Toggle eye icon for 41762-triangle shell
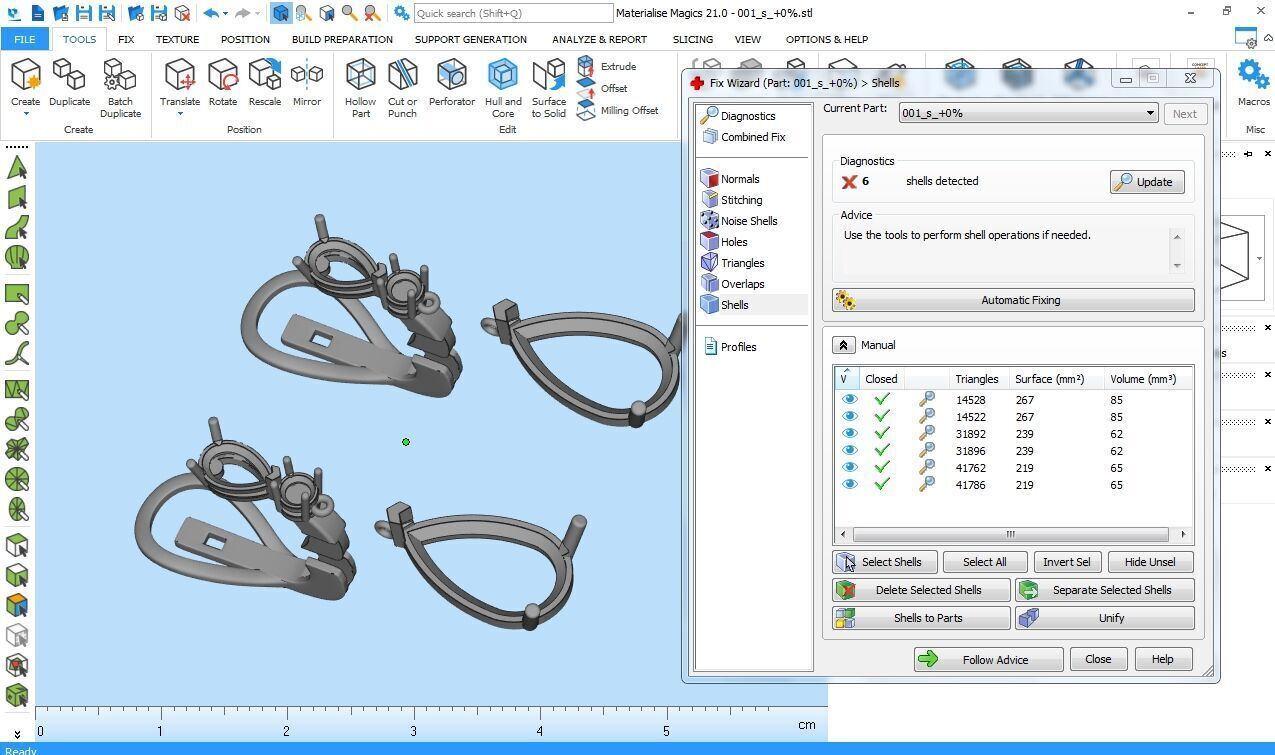The width and height of the screenshot is (1275, 755). click(850, 468)
